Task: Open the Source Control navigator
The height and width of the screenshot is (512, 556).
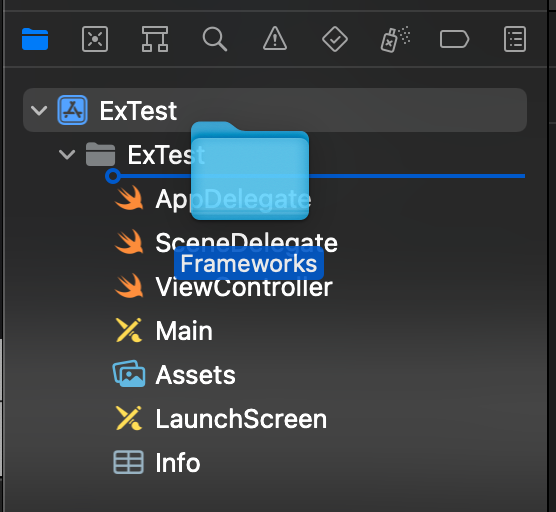Action: point(95,39)
